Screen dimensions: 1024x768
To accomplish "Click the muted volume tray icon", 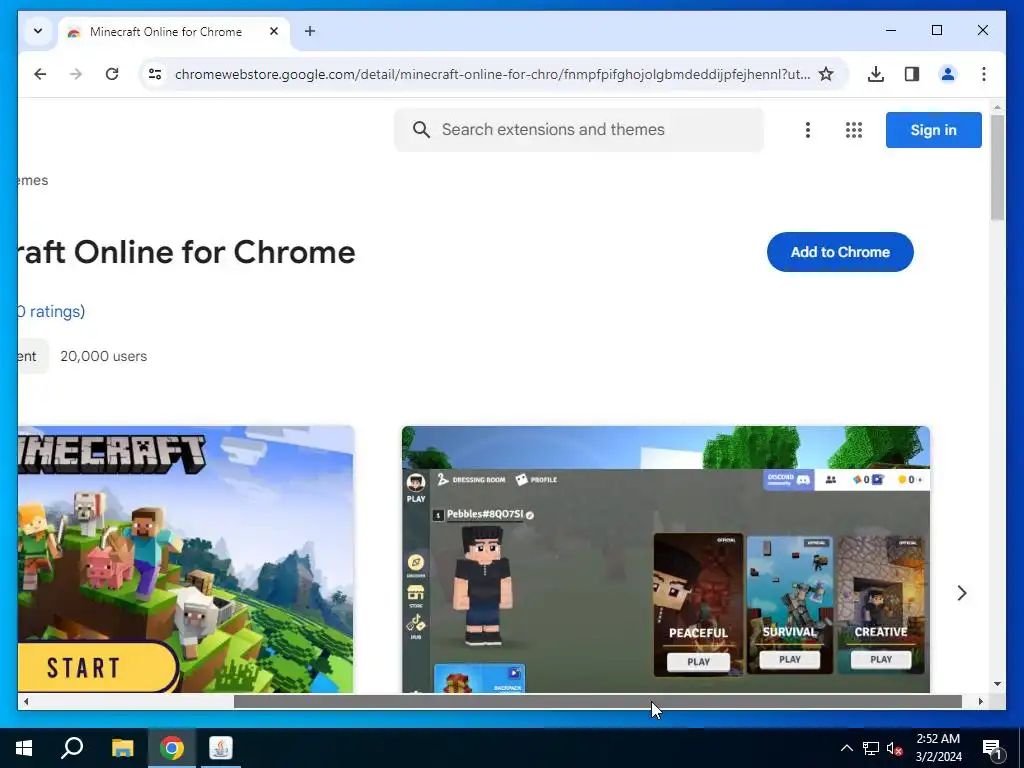I will point(895,748).
